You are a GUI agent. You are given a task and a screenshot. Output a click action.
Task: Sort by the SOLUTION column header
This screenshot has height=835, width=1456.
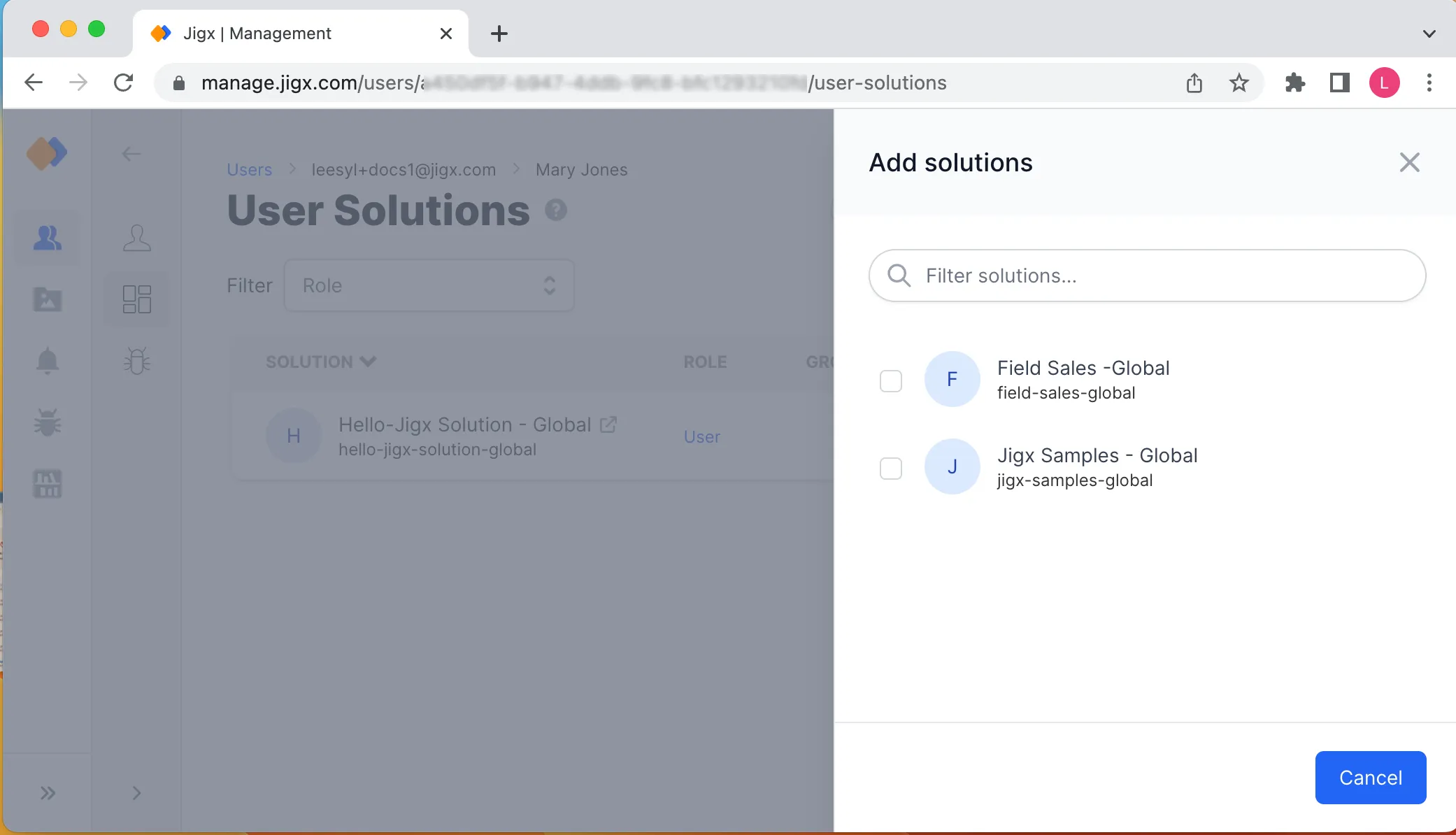click(321, 362)
